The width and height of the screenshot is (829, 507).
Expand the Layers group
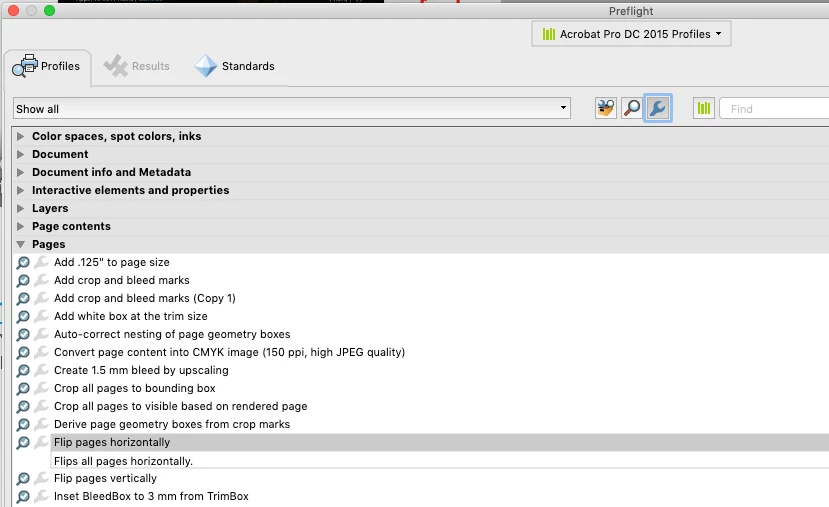coord(20,208)
